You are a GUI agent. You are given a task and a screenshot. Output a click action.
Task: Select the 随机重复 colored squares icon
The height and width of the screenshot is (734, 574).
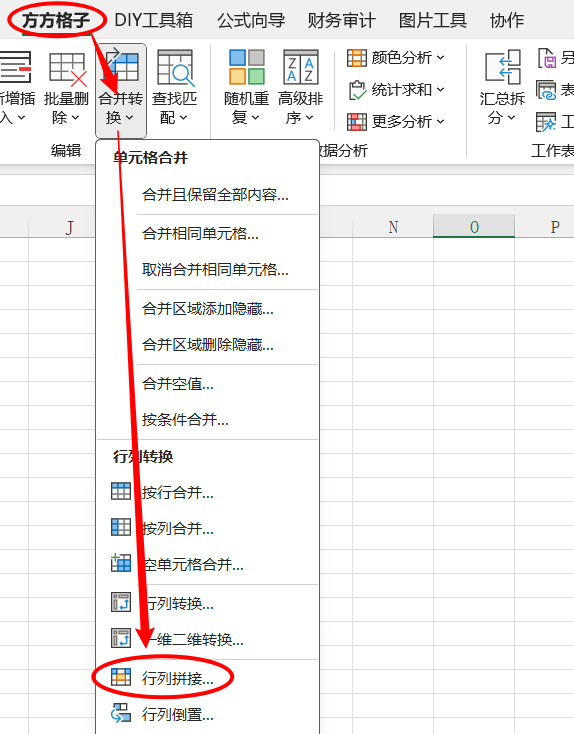pyautogui.click(x=246, y=67)
